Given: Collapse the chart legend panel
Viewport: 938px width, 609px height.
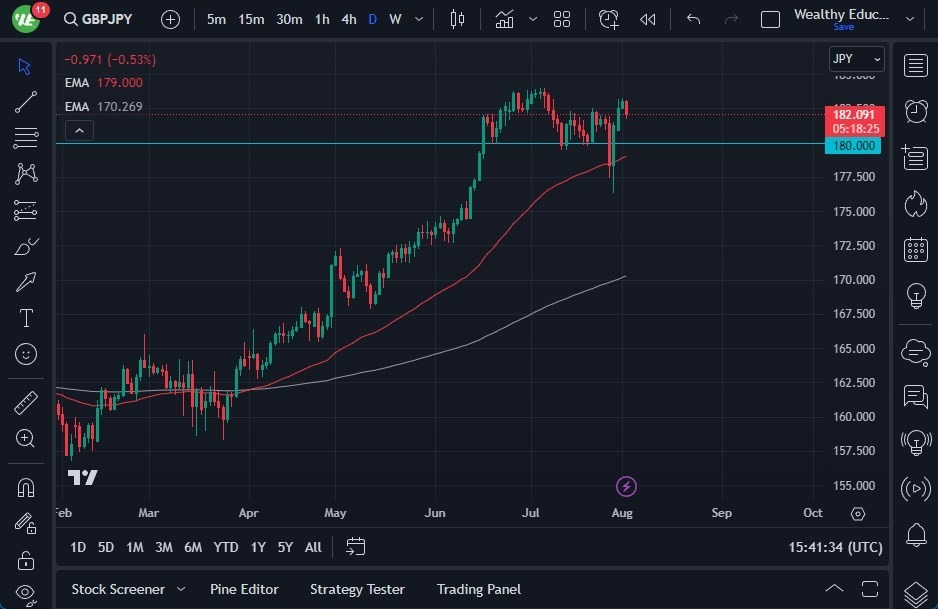Looking at the screenshot, I should pos(79,130).
